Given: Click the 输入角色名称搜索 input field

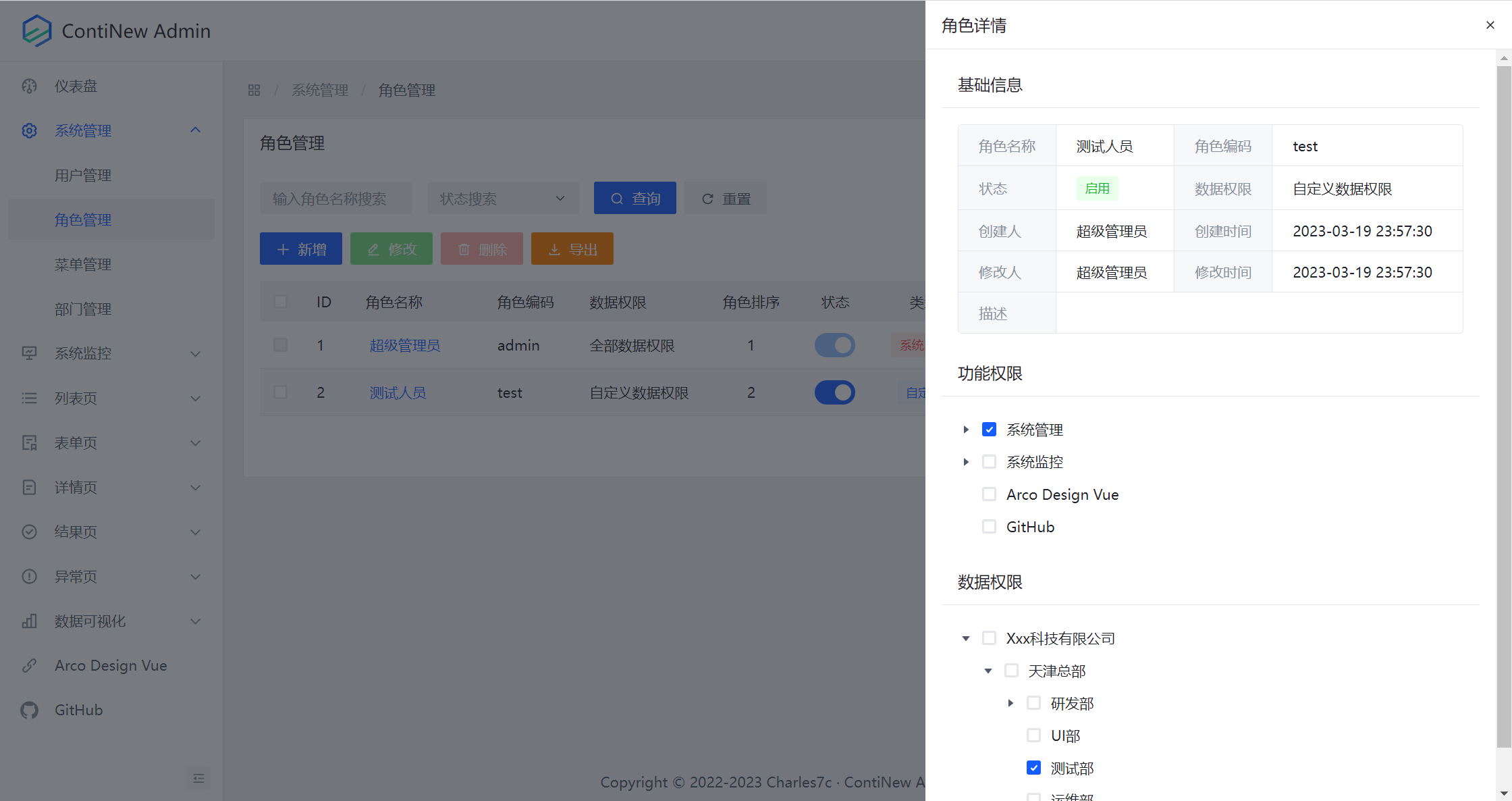Looking at the screenshot, I should click(335, 199).
